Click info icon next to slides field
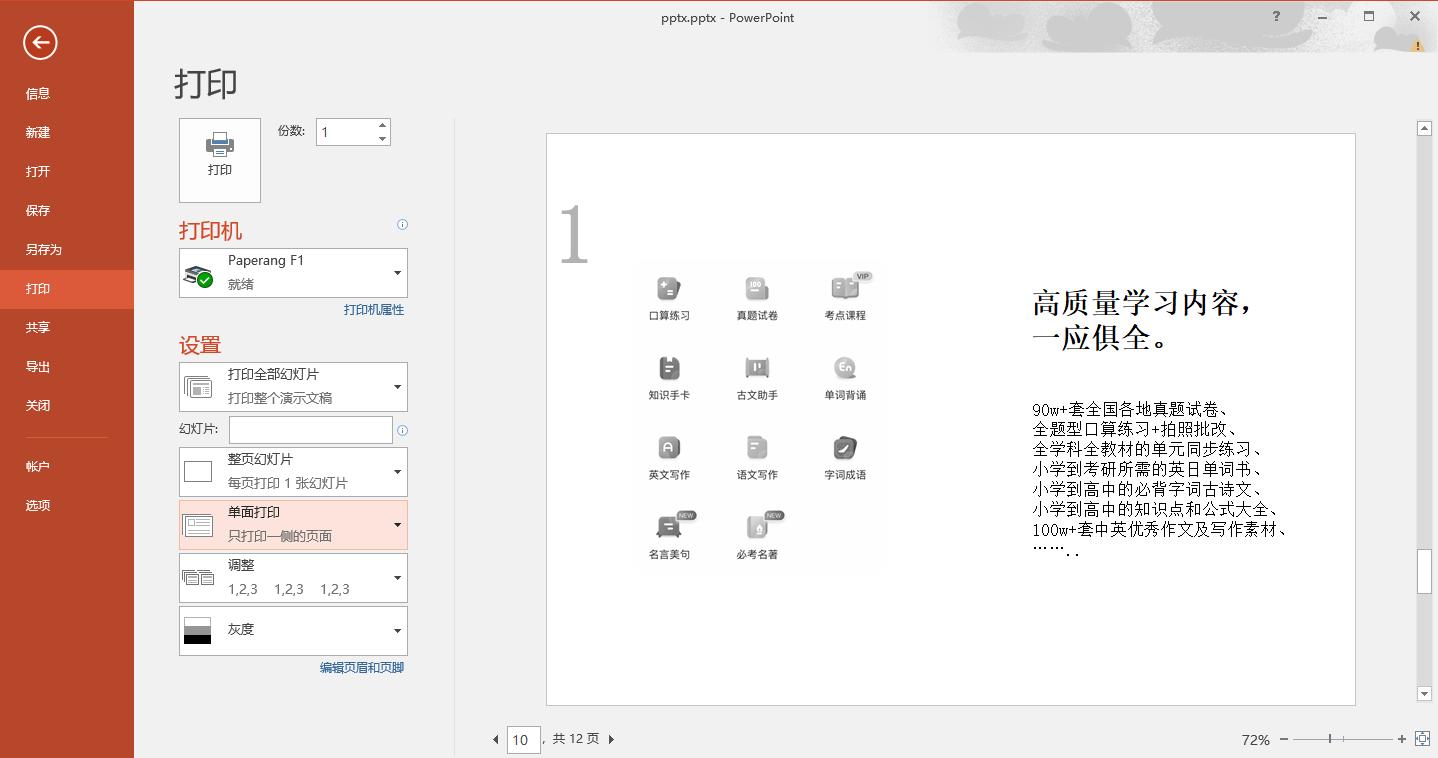Image resolution: width=1438 pixels, height=758 pixels. point(402,431)
